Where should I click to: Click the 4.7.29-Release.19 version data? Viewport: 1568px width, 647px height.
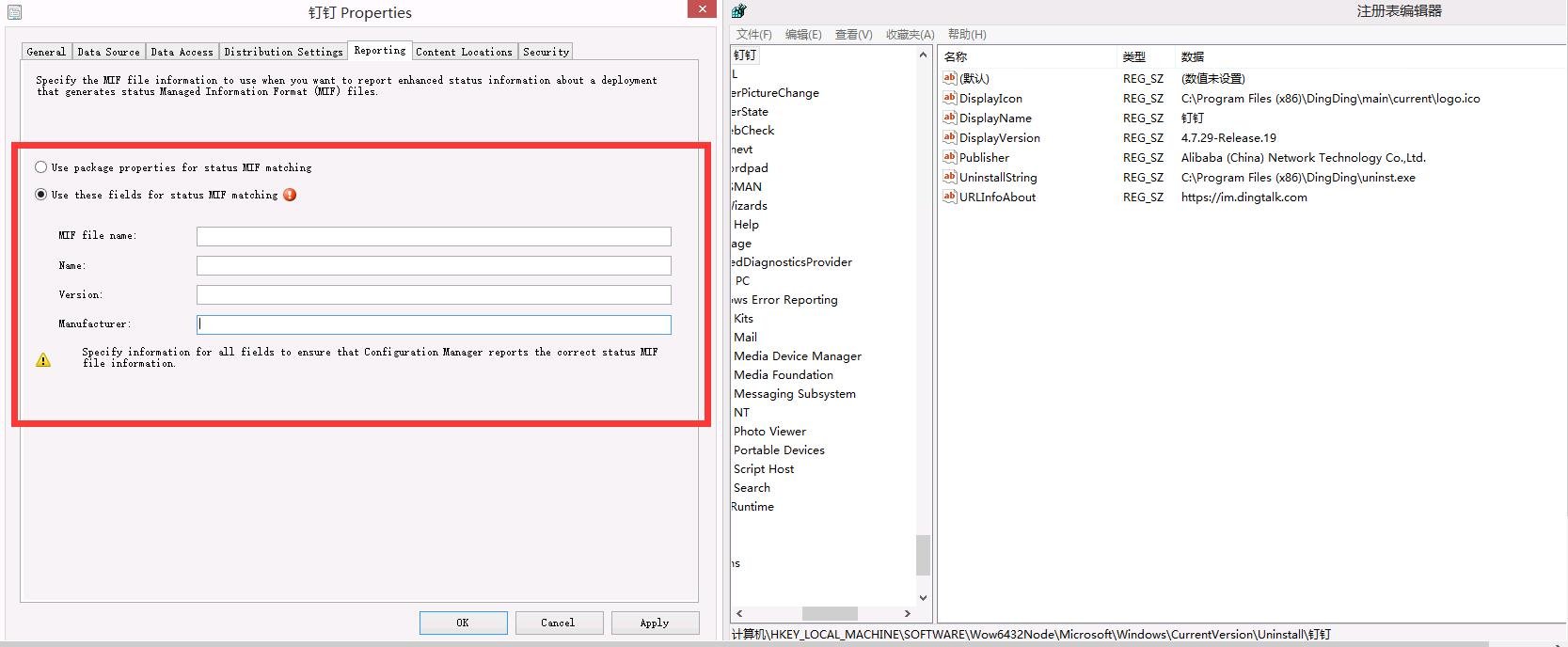[1228, 138]
